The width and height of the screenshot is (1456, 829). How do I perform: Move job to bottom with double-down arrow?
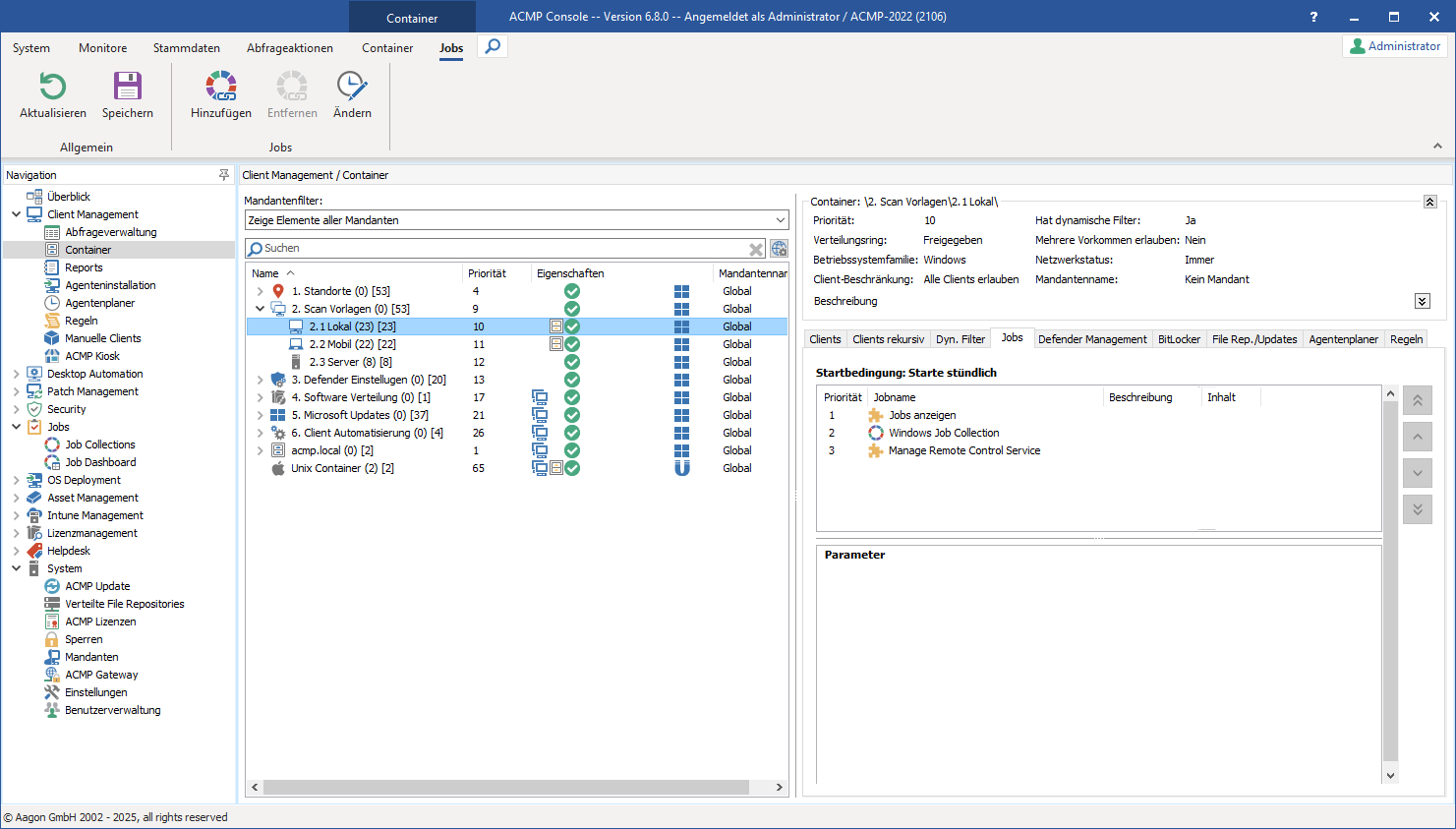[x=1417, y=509]
